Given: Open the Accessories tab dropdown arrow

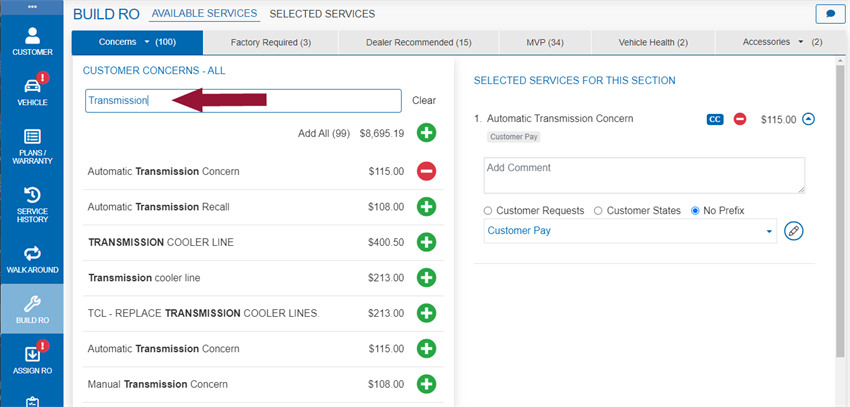Looking at the screenshot, I should [801, 42].
